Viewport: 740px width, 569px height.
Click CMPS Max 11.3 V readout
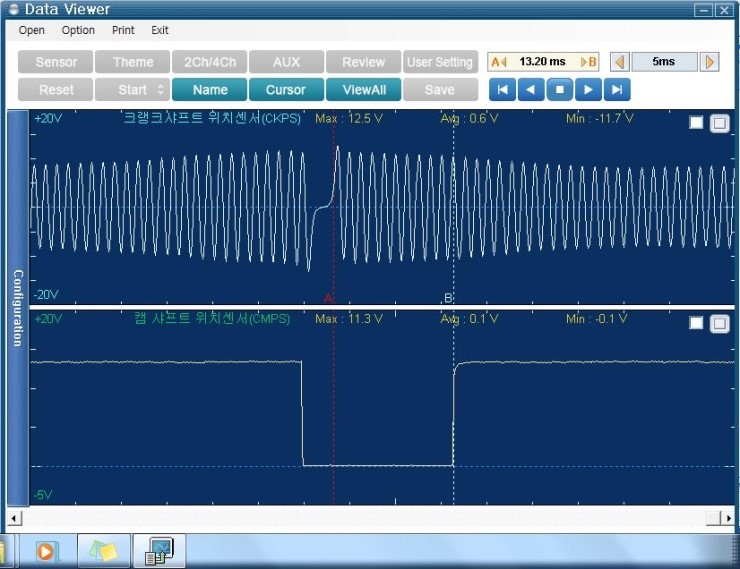(x=349, y=319)
